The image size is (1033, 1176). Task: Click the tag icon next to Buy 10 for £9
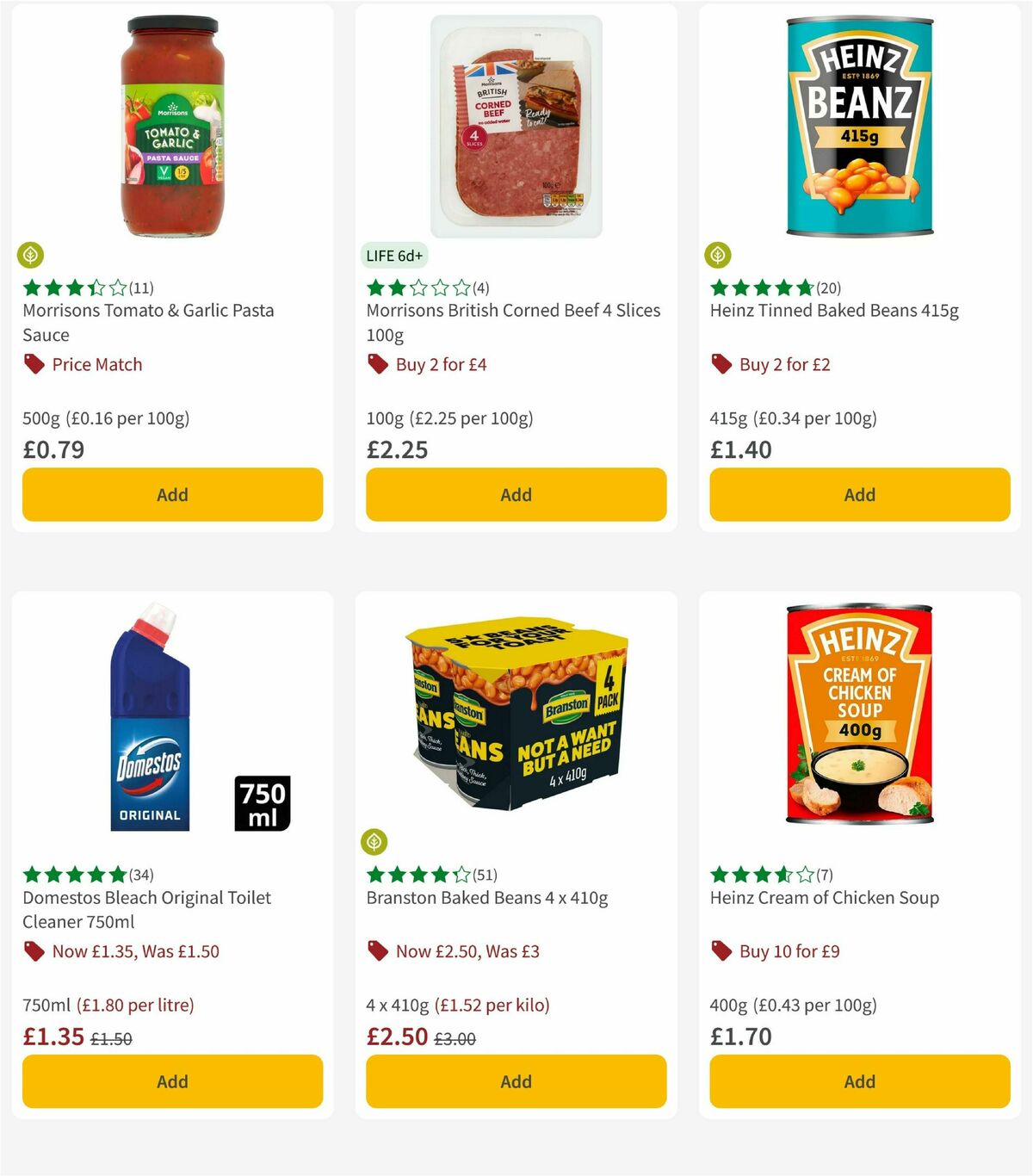(x=721, y=951)
